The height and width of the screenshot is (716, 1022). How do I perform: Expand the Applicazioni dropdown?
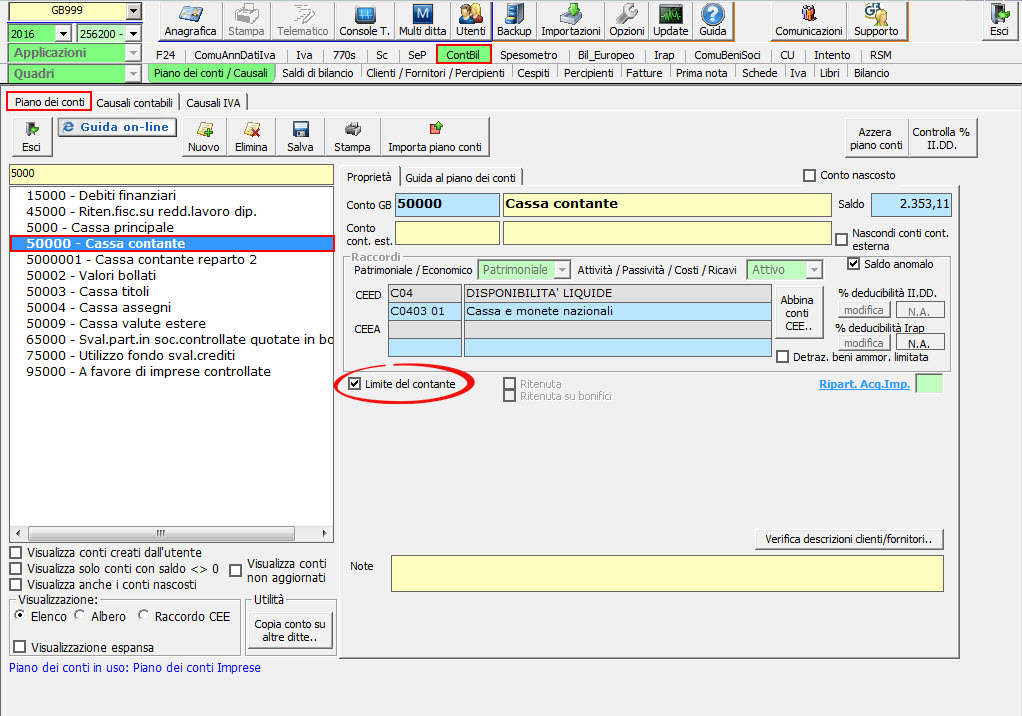click(133, 53)
